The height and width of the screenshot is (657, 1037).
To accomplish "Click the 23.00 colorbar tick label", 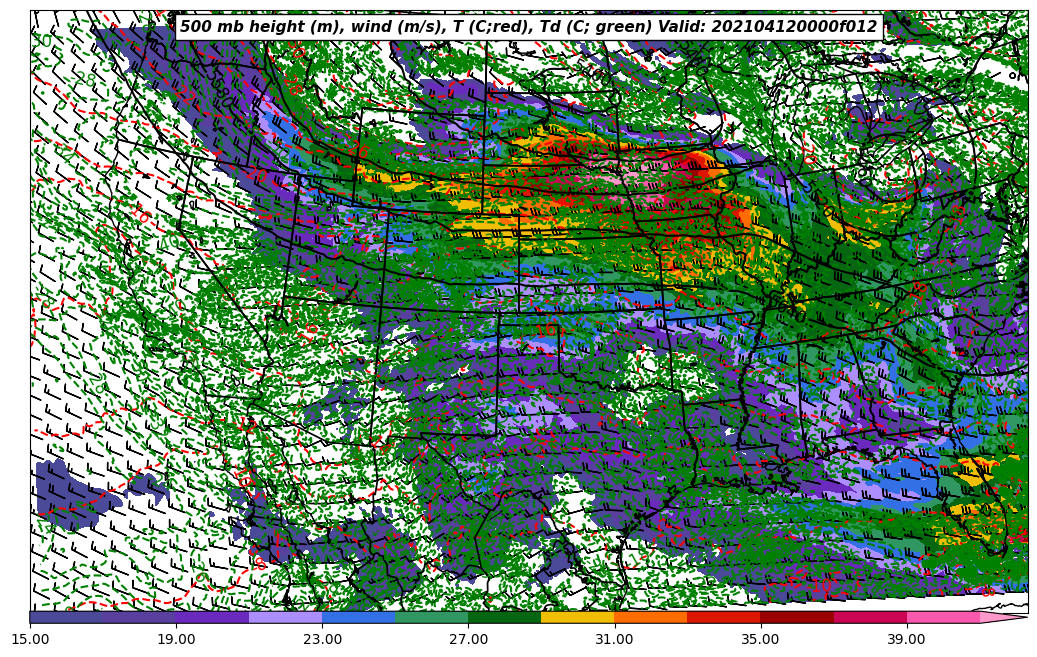I will coord(322,638).
